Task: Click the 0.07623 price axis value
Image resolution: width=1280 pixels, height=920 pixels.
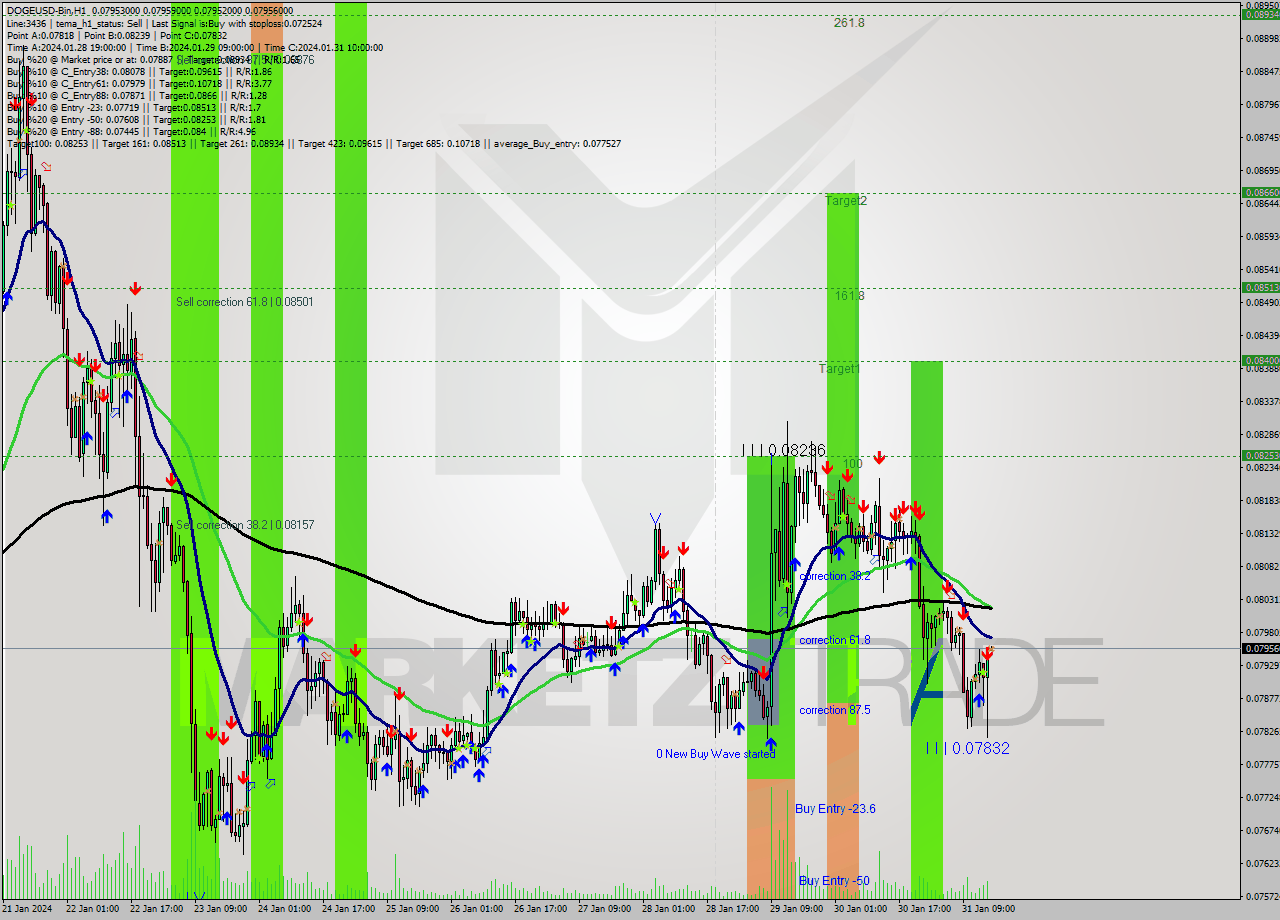Action: (x=1262, y=863)
